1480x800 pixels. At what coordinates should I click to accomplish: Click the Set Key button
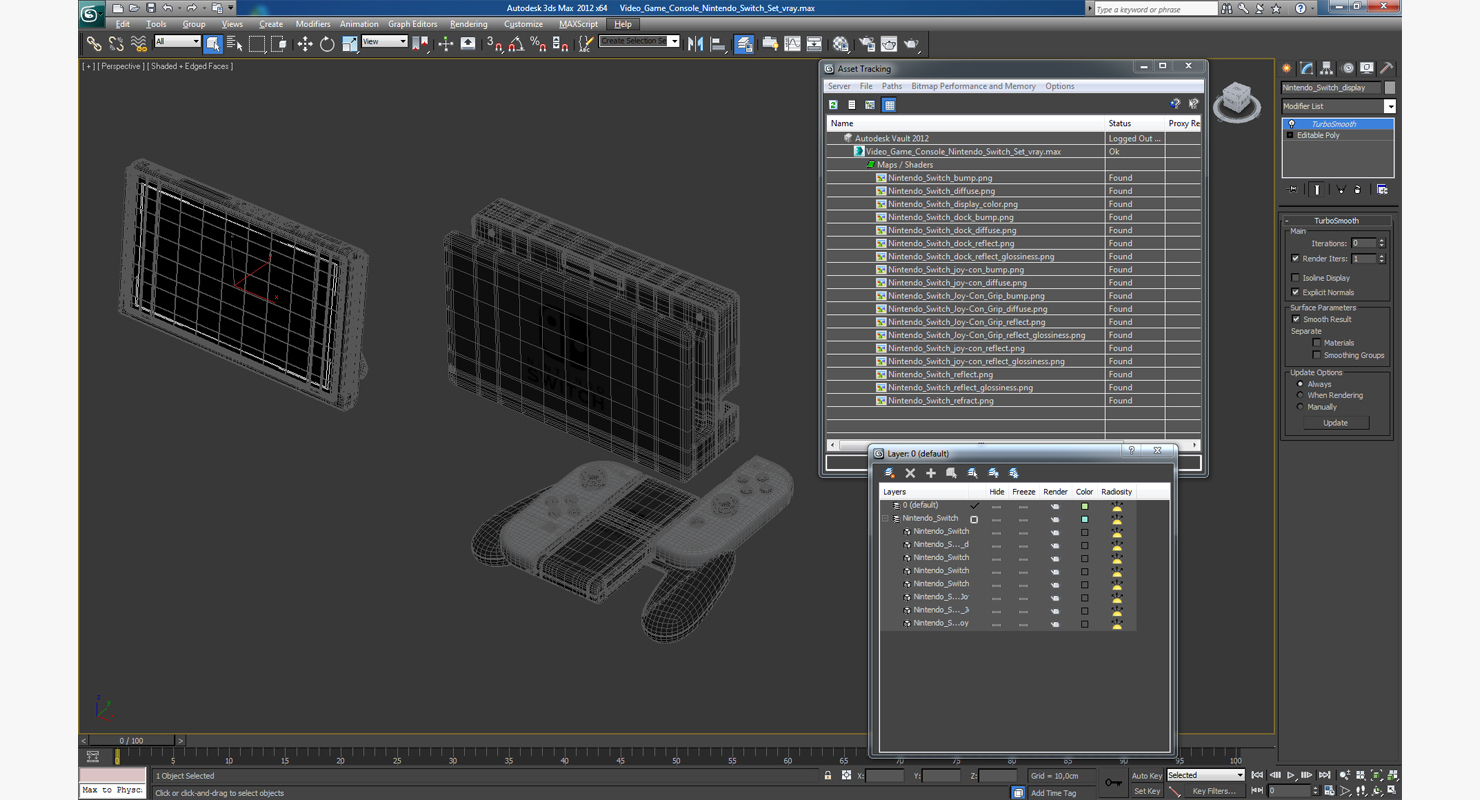click(x=1147, y=791)
